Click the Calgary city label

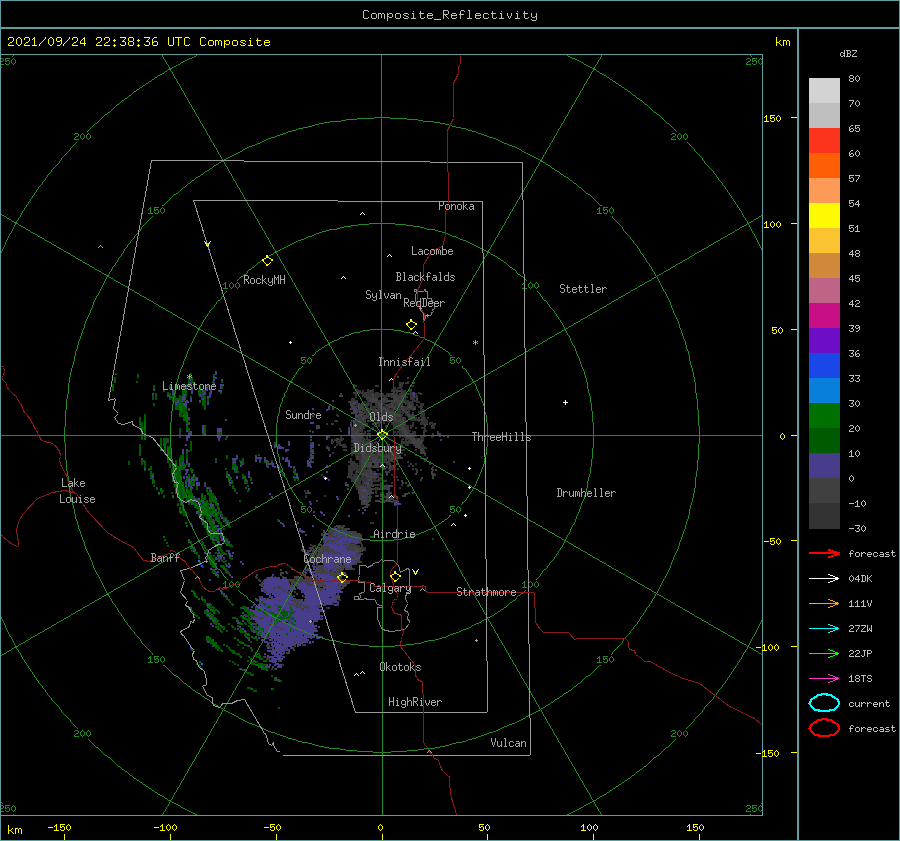click(x=390, y=588)
